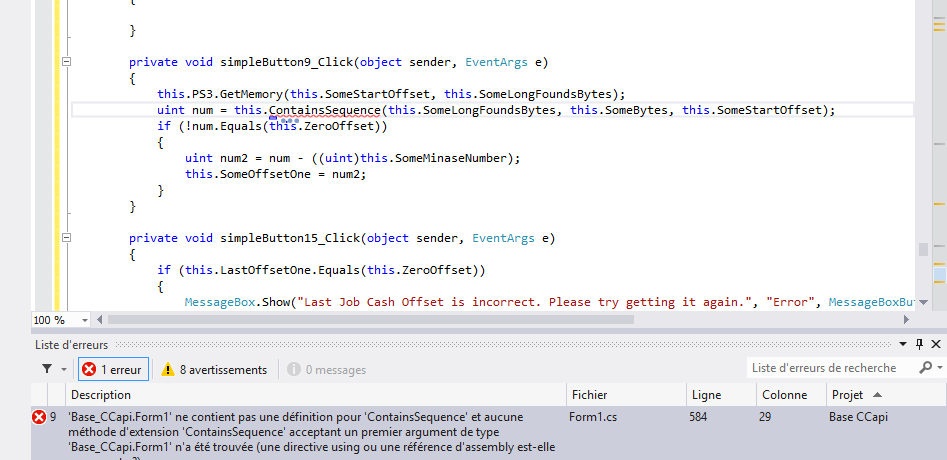Click the smart tag marker under ContainsSequence
Image resolution: width=947 pixels, height=460 pixels.
272,118
